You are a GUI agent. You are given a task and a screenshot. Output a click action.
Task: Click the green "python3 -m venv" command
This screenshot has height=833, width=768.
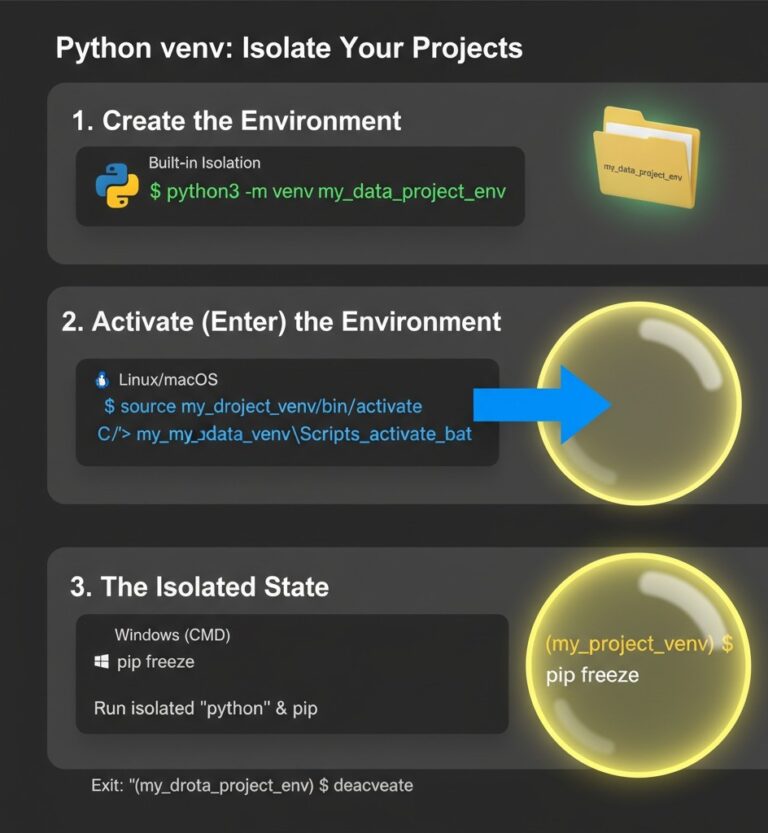328,192
